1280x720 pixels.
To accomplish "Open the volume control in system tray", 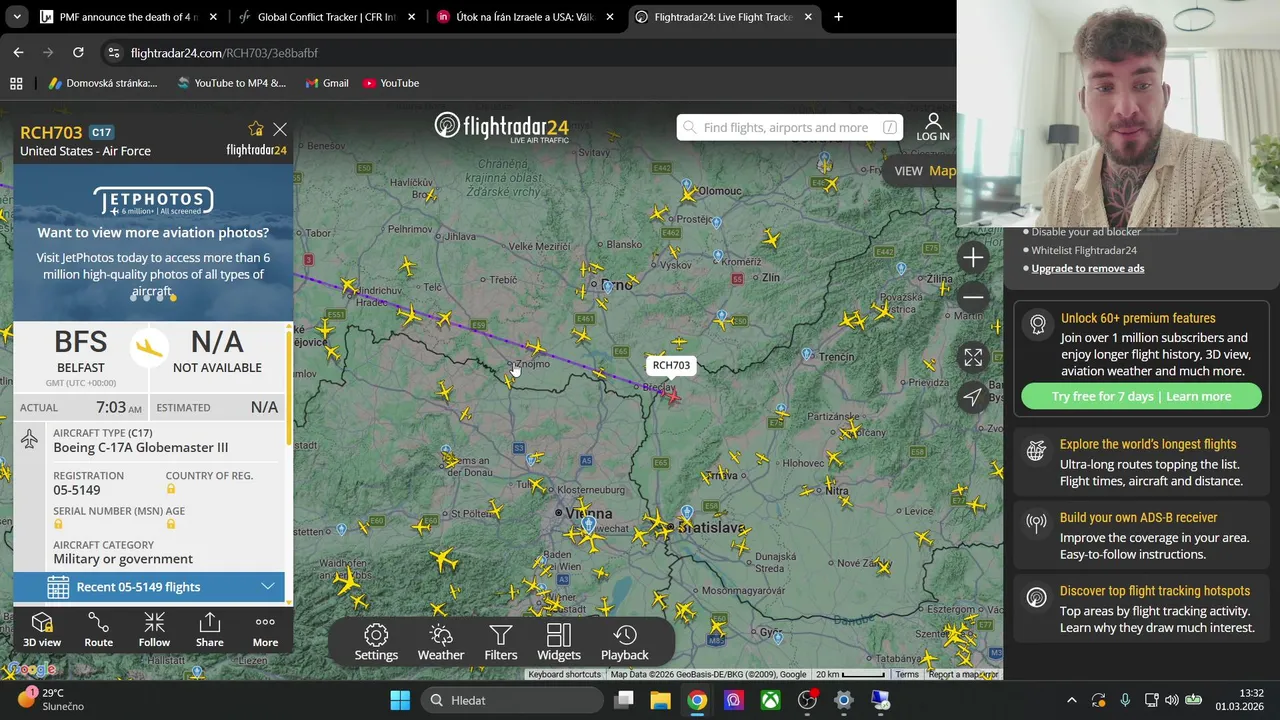I will pyautogui.click(x=1171, y=700).
